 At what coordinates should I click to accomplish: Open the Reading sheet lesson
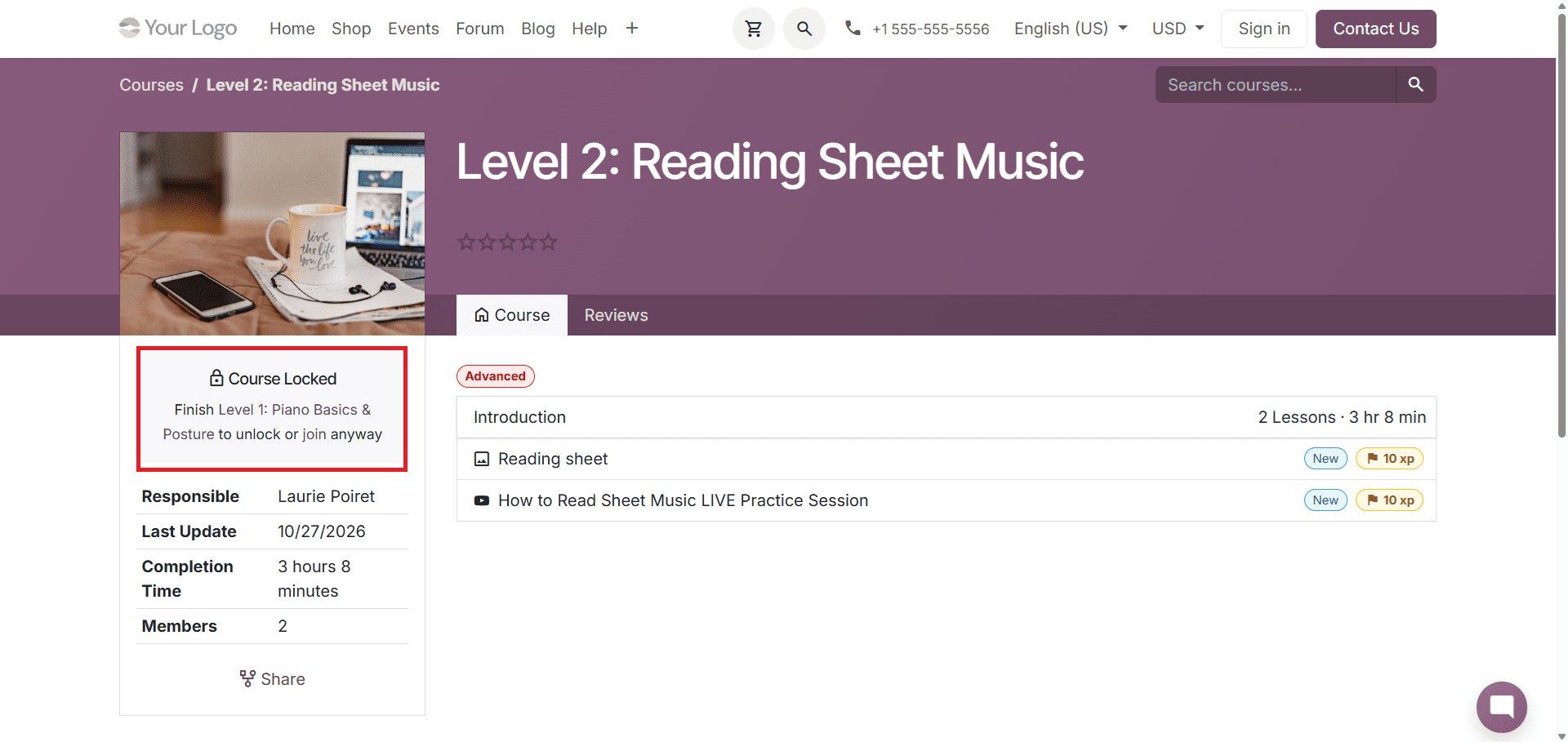553,459
